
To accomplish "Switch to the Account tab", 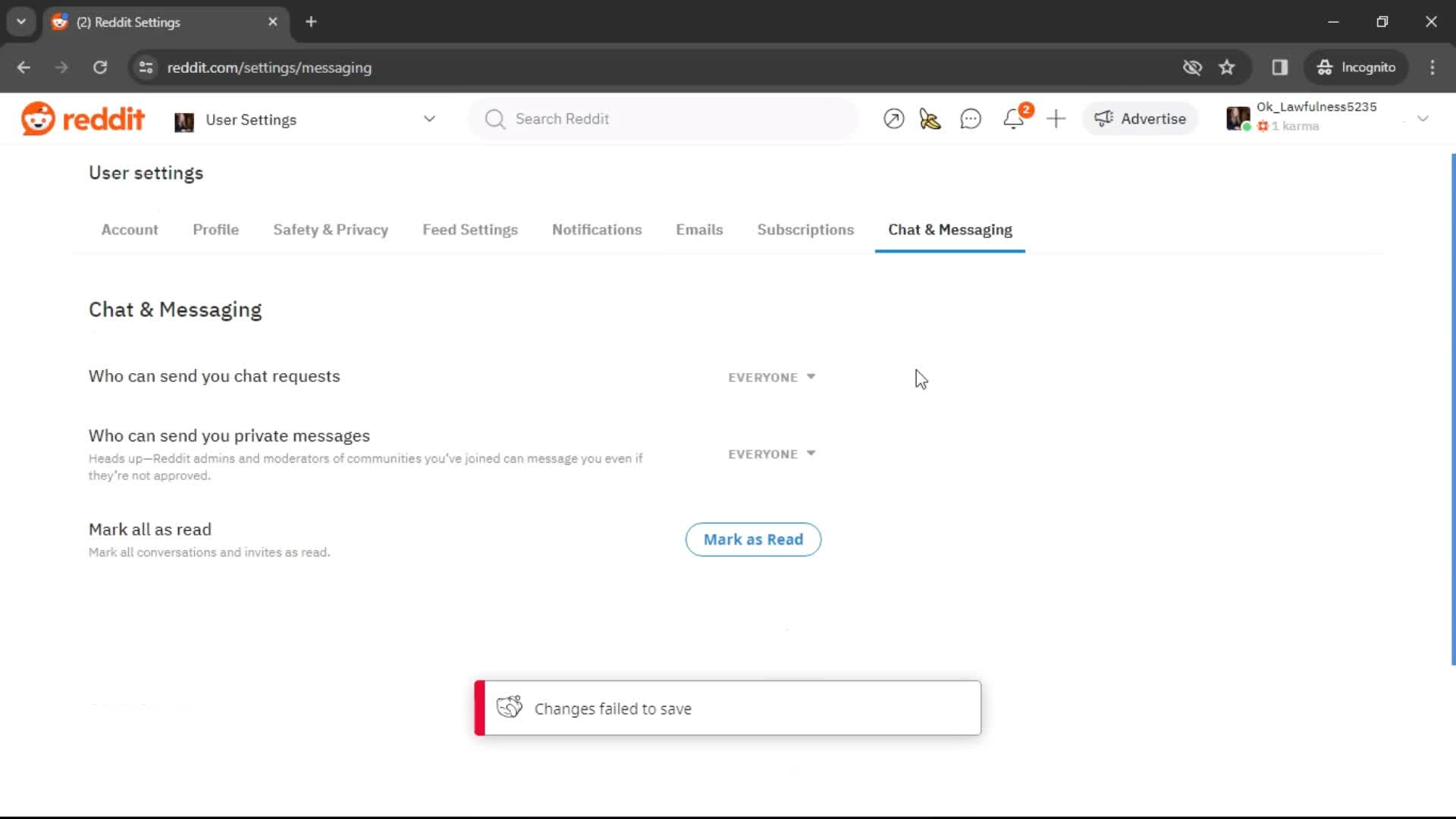I will pos(129,229).
